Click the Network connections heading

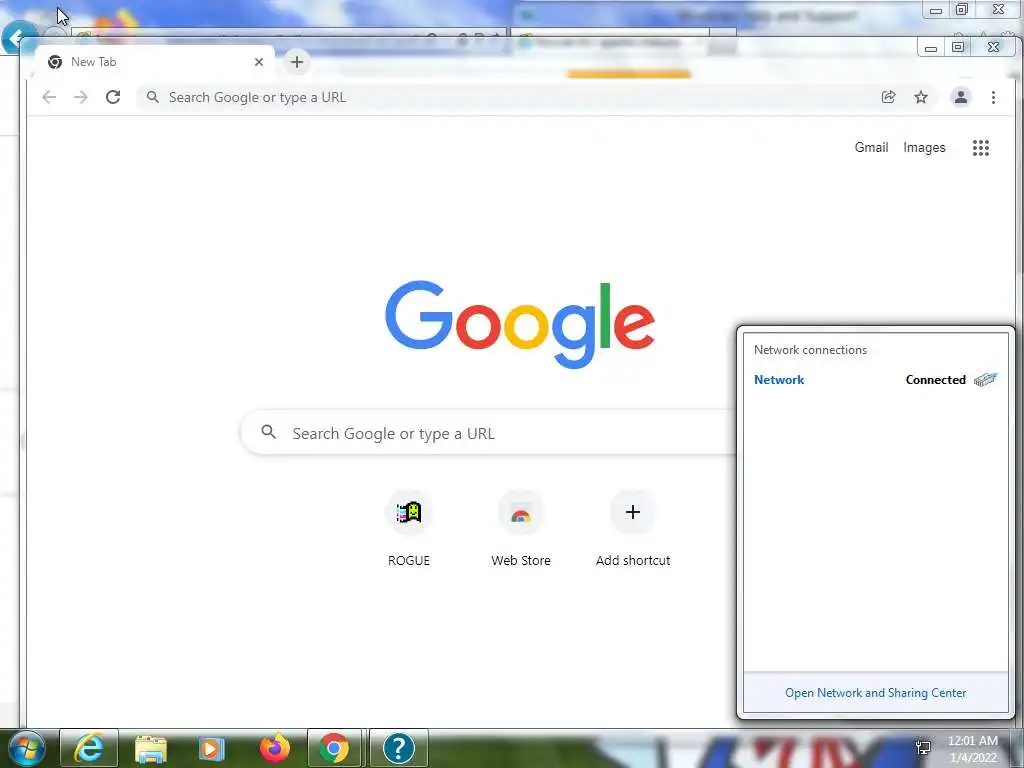810,350
